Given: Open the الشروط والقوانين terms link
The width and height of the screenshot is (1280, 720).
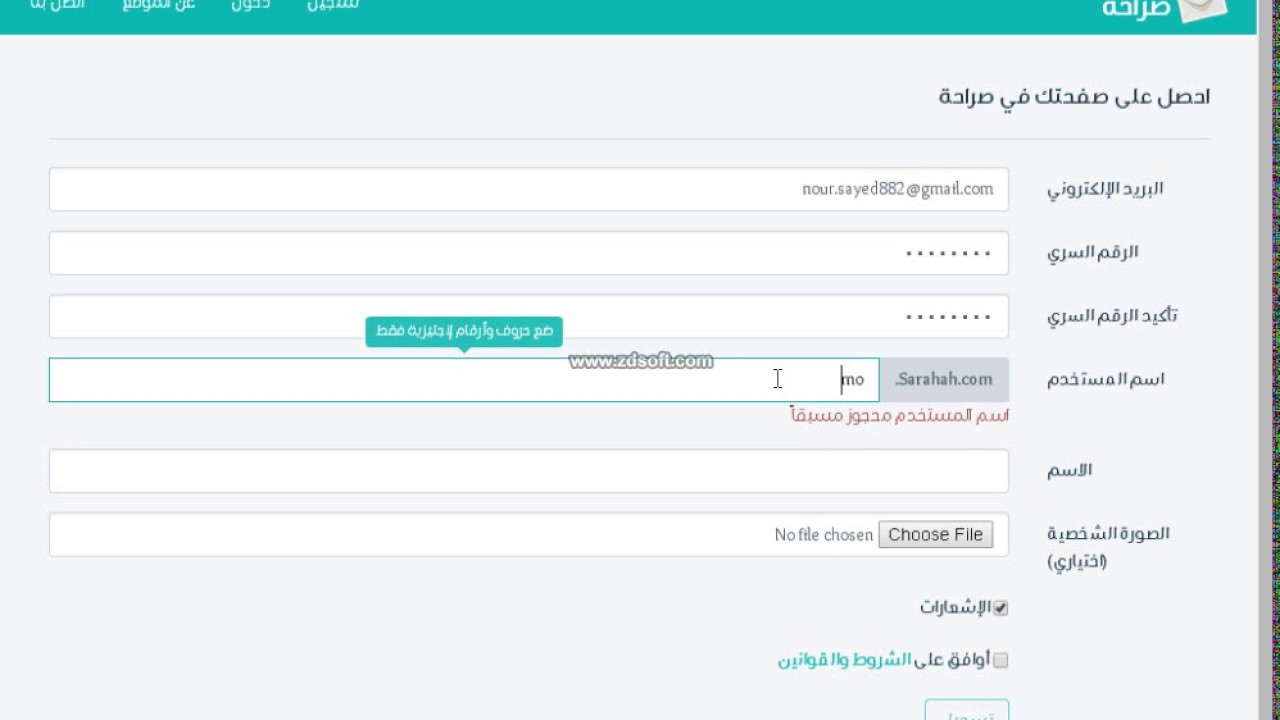Looking at the screenshot, I should pyautogui.click(x=845, y=660).
